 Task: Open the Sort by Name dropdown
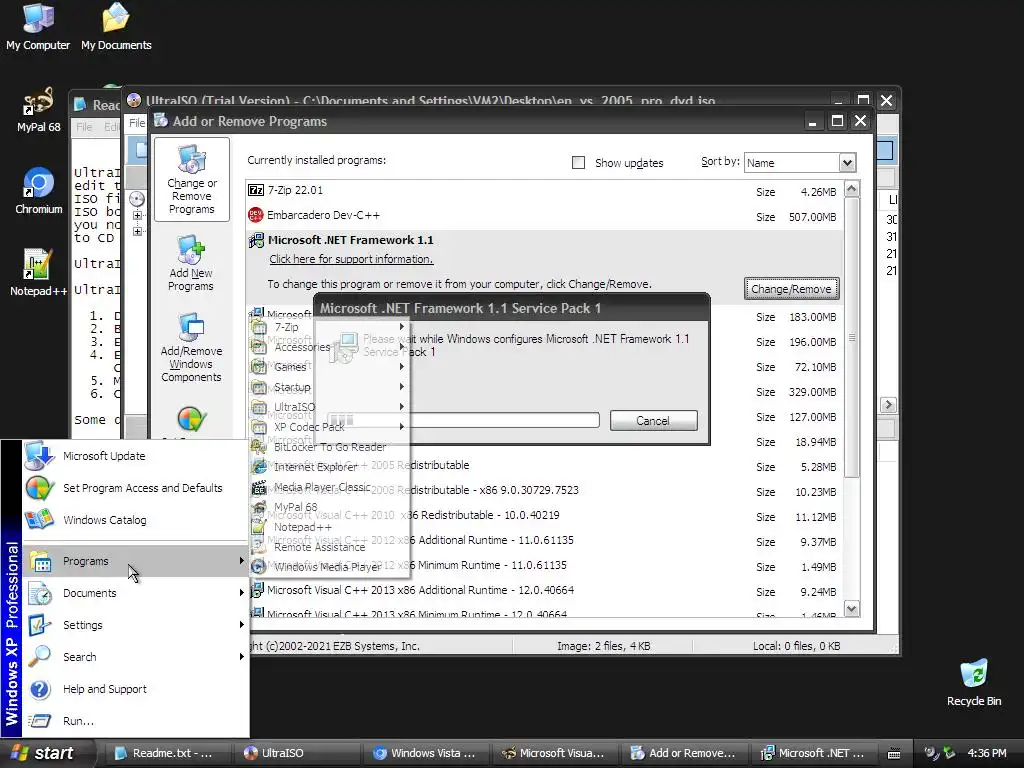click(846, 163)
